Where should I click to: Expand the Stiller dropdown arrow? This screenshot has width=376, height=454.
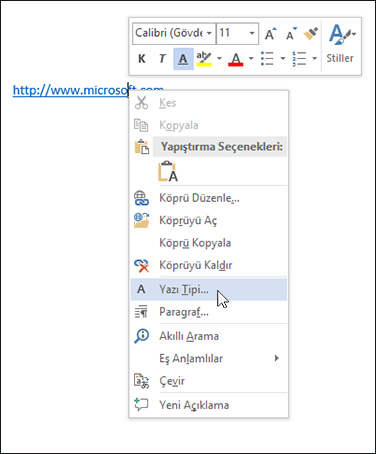click(354, 34)
